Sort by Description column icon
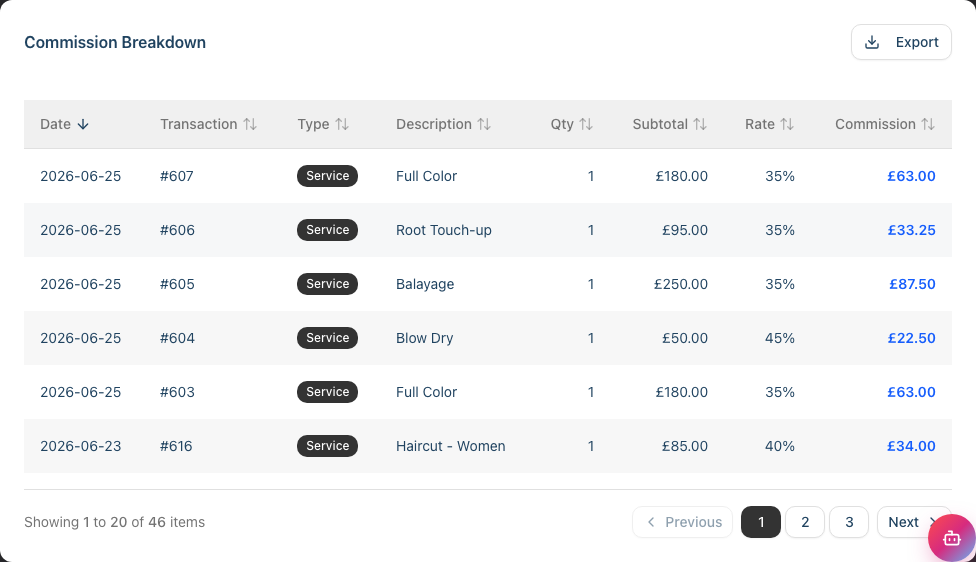The width and height of the screenshot is (976, 562). coord(484,124)
